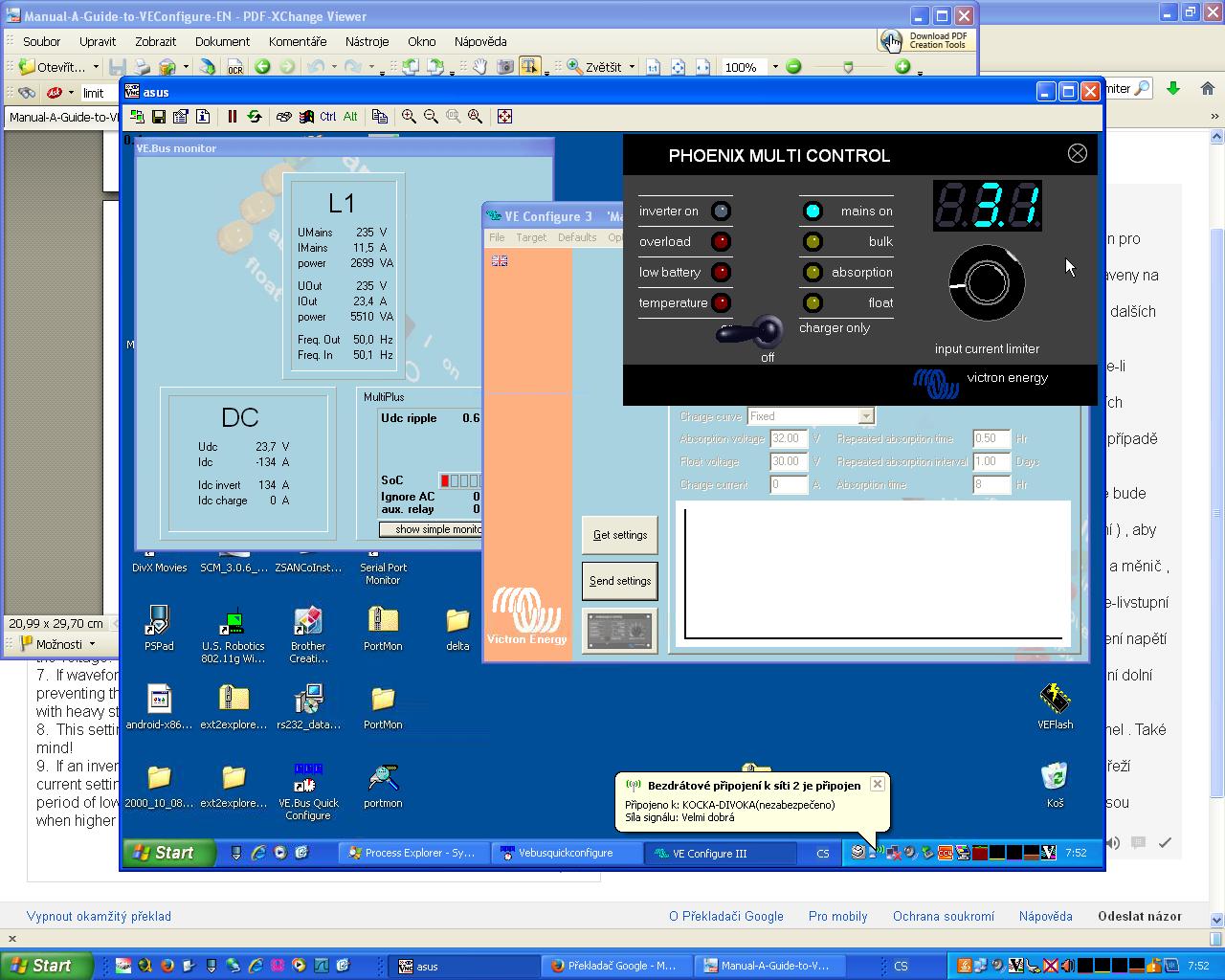This screenshot has width=1225, height=980.
Task: Open the multi control panel image button
Action: coord(620,631)
